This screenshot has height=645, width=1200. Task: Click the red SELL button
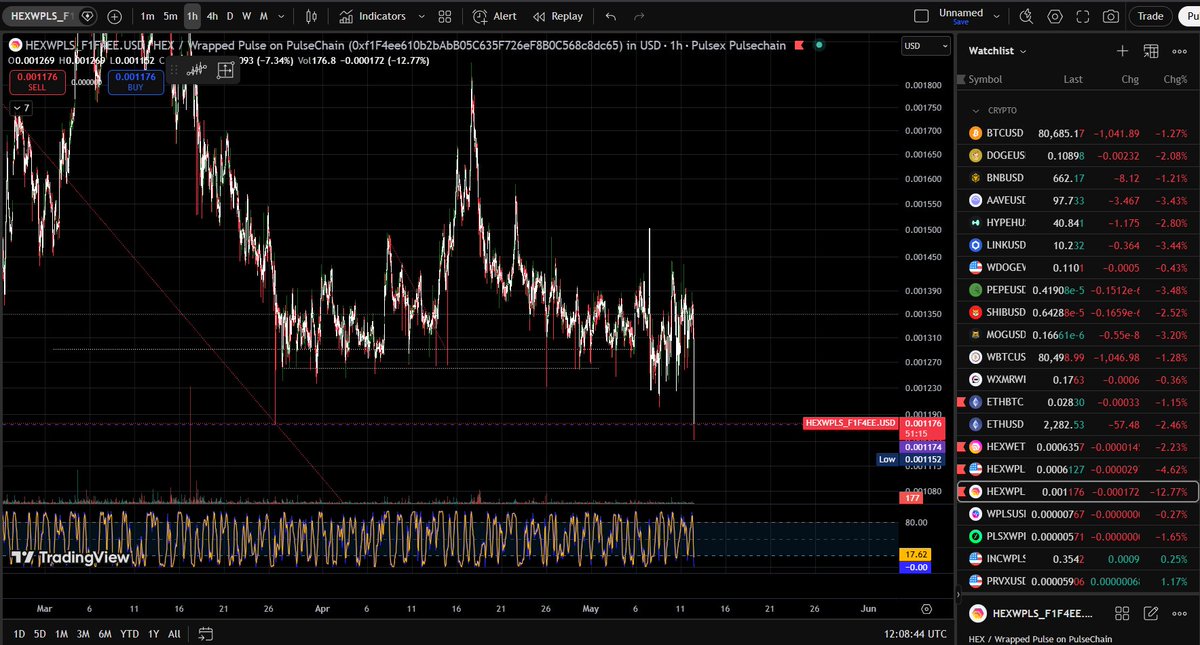pos(37,82)
